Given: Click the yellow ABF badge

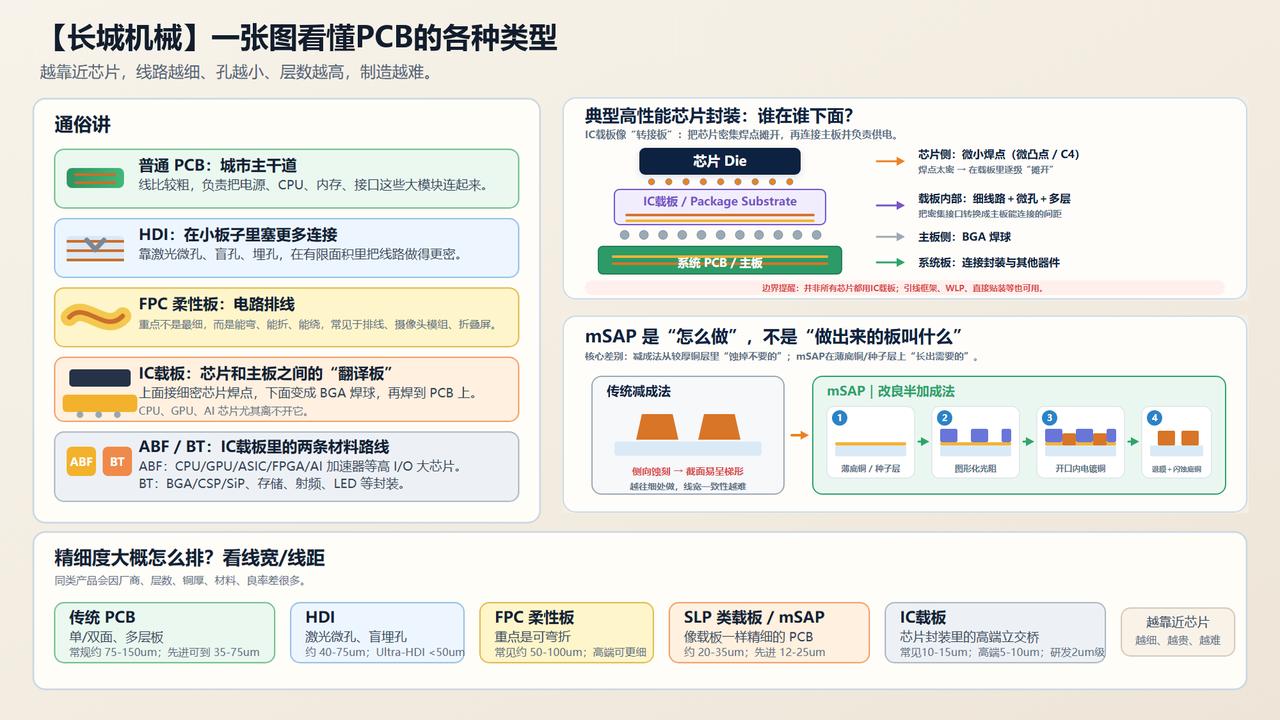Looking at the screenshot, I should [81, 461].
